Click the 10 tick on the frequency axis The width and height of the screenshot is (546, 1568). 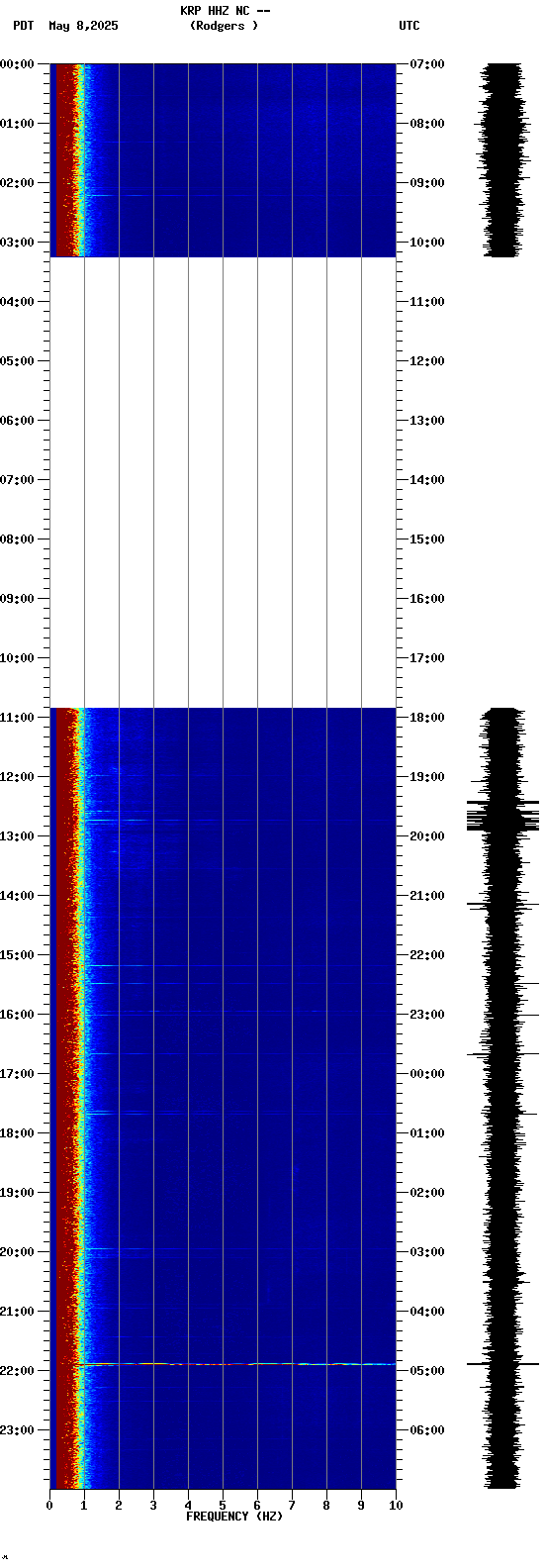[396, 1506]
